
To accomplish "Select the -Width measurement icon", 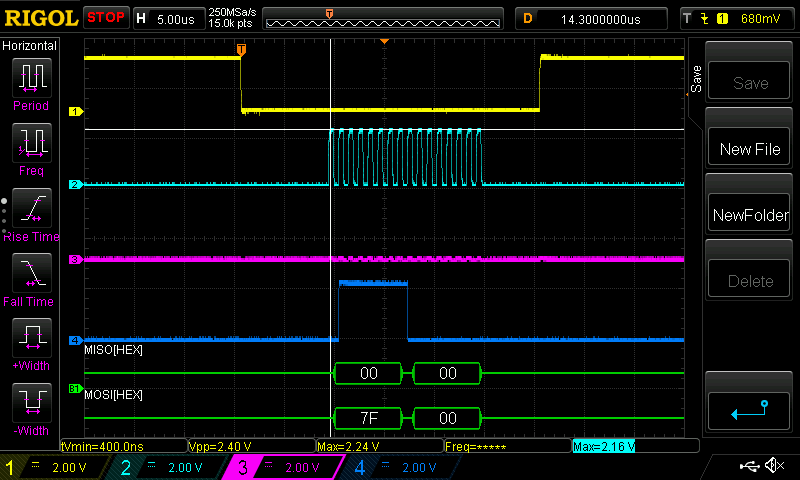I will [32, 402].
